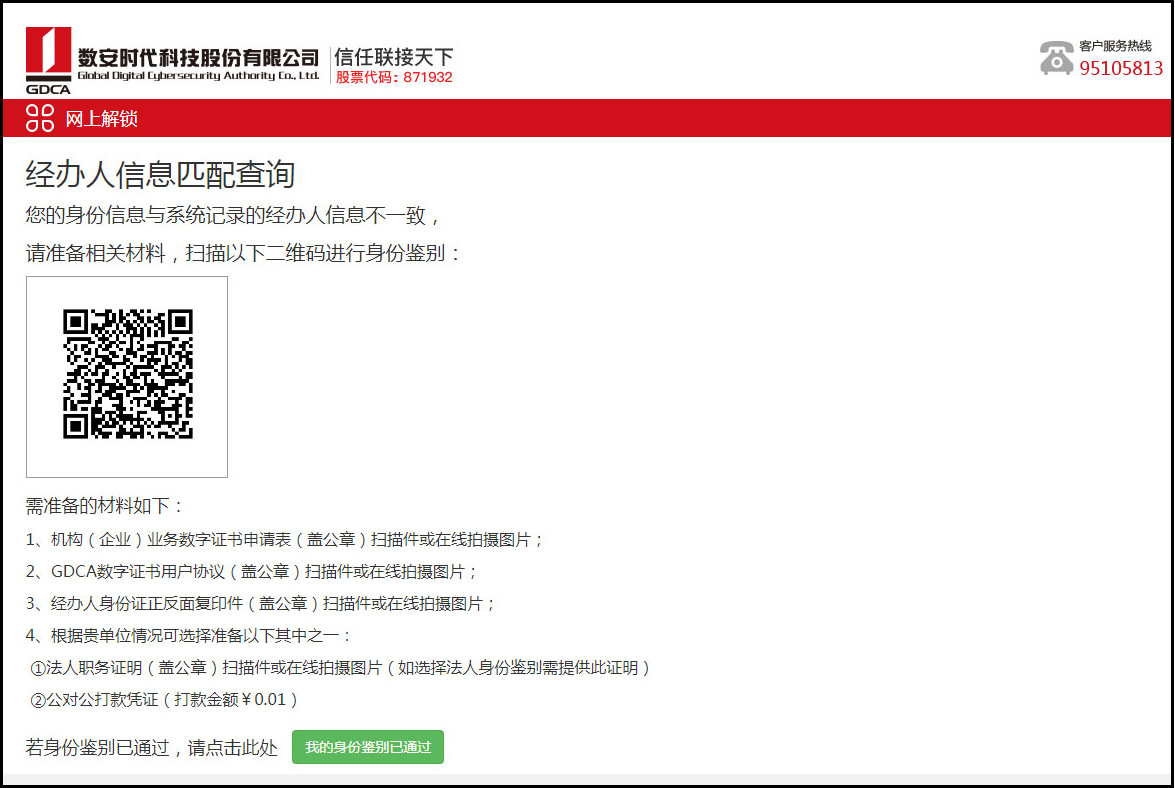
Task: Click item 2 GDCA数字证书用户协议
Action: coord(251,572)
